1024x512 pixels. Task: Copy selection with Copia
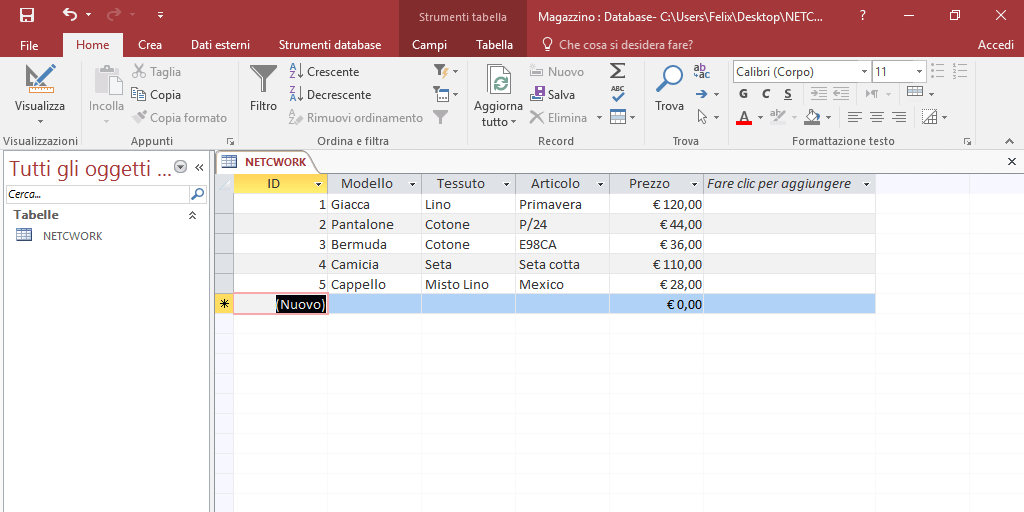click(156, 95)
